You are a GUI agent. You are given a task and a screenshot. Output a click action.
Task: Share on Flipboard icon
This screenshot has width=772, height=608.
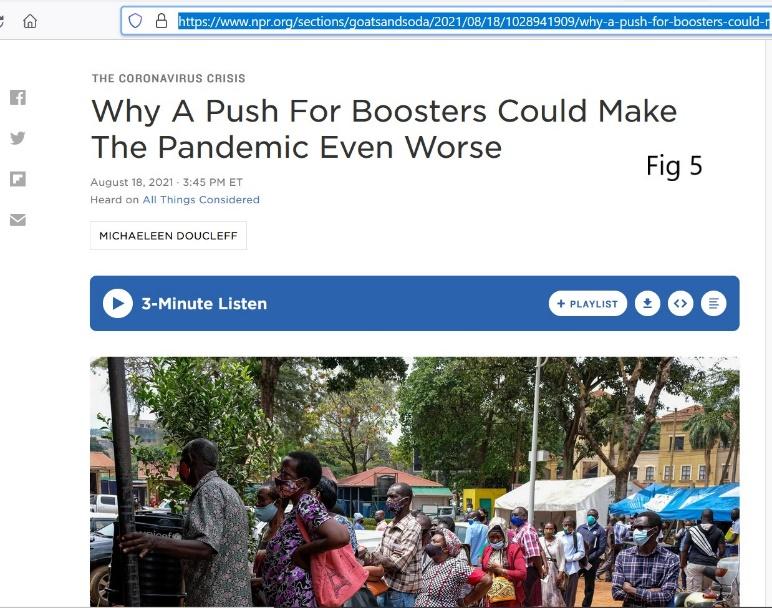pyautogui.click(x=18, y=179)
